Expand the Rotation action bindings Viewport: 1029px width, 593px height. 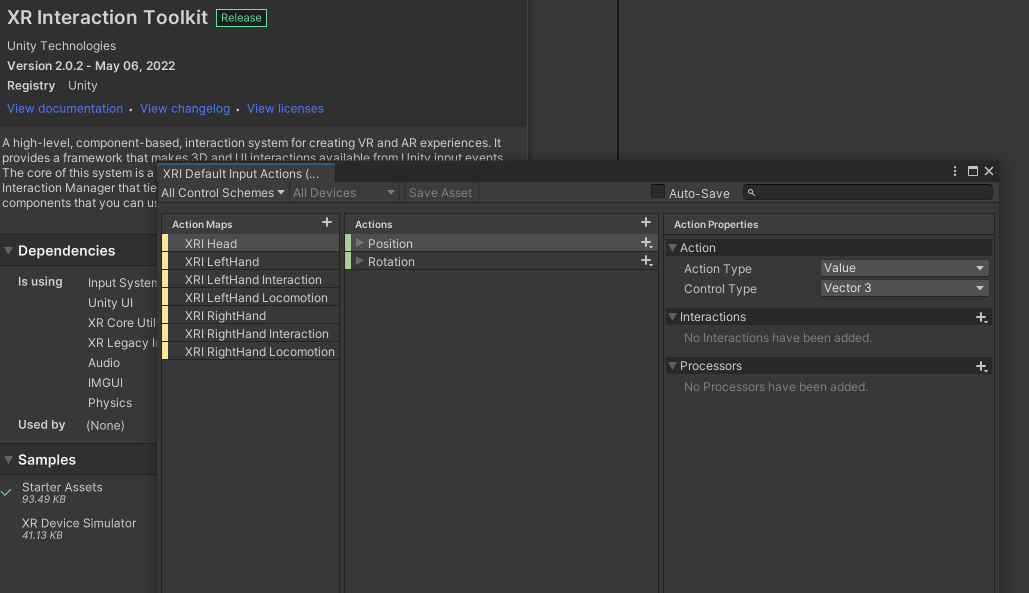360,261
